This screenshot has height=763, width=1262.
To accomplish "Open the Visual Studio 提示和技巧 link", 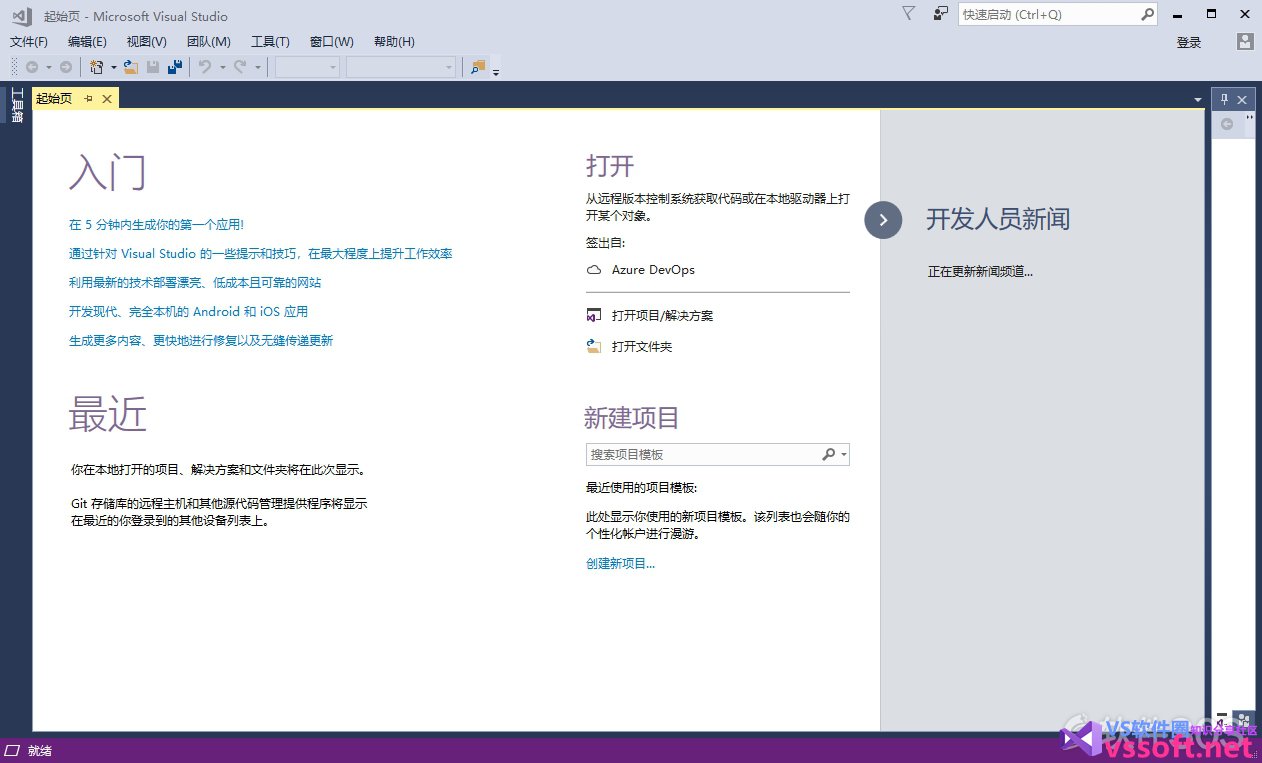I will coord(261,254).
